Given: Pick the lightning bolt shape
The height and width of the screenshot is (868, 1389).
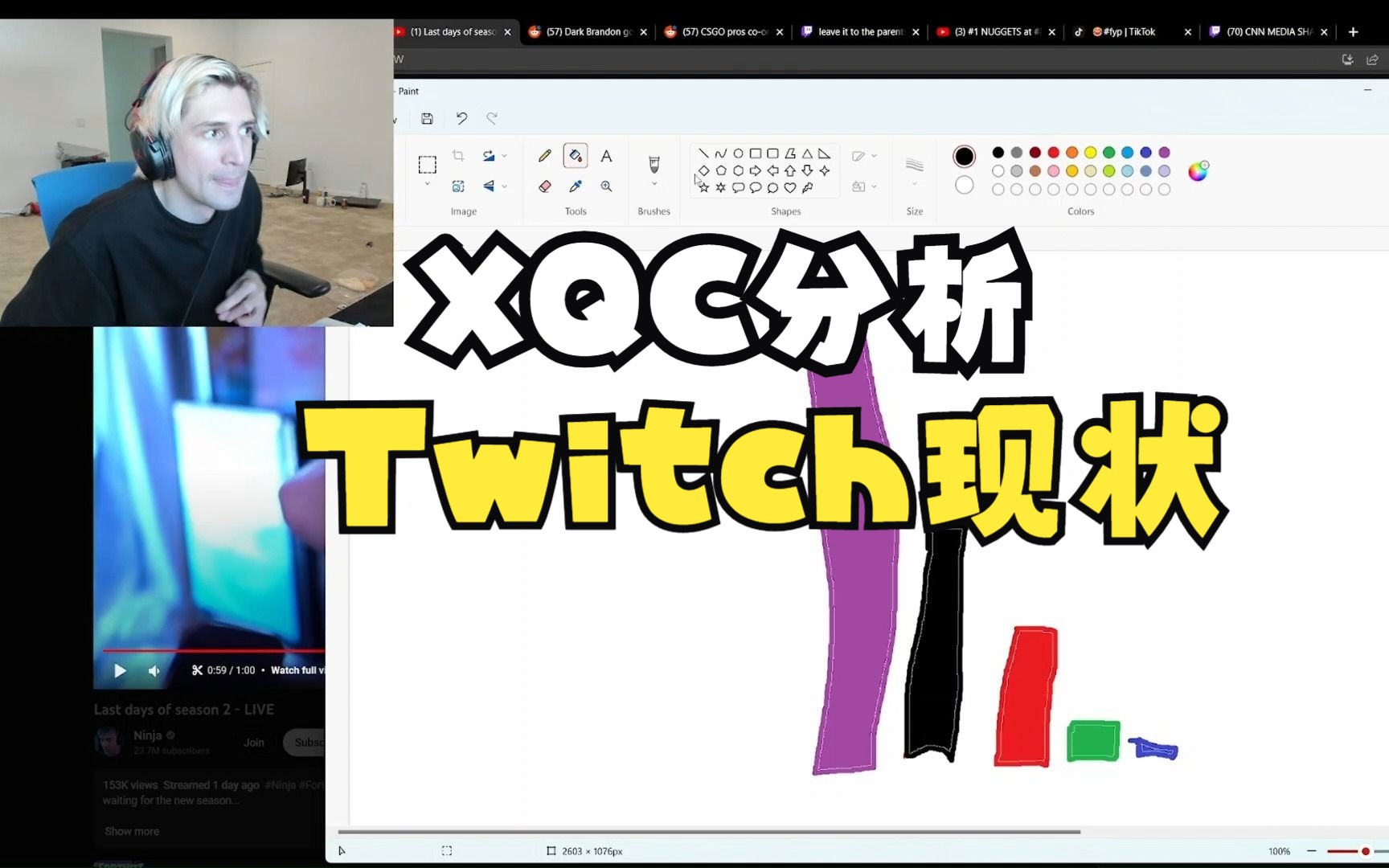Looking at the screenshot, I should coord(808,187).
